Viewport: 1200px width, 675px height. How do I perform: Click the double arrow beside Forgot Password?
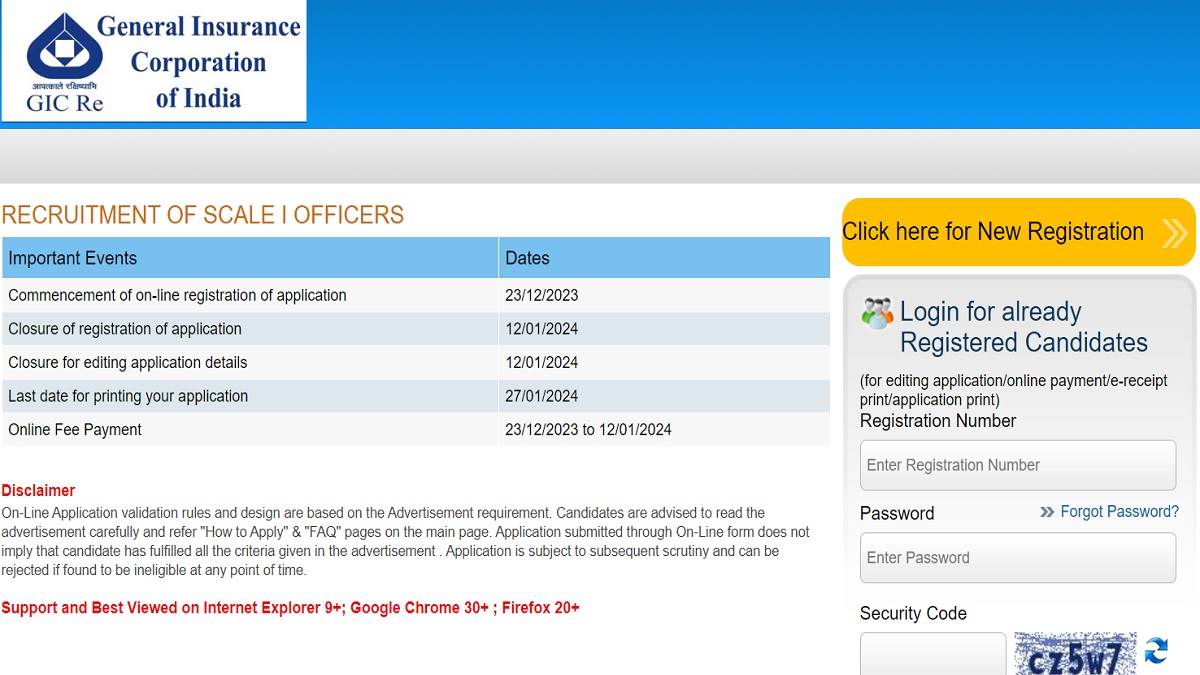(x=1047, y=512)
